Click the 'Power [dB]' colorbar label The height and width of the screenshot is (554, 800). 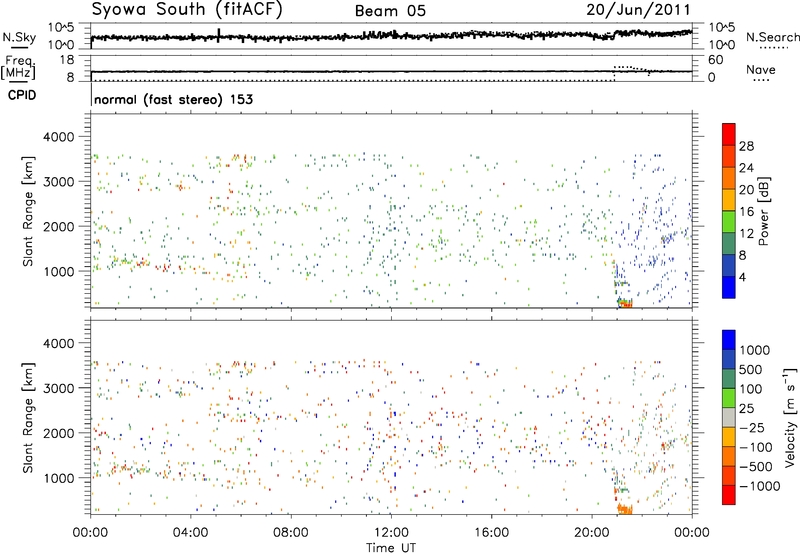(x=763, y=211)
